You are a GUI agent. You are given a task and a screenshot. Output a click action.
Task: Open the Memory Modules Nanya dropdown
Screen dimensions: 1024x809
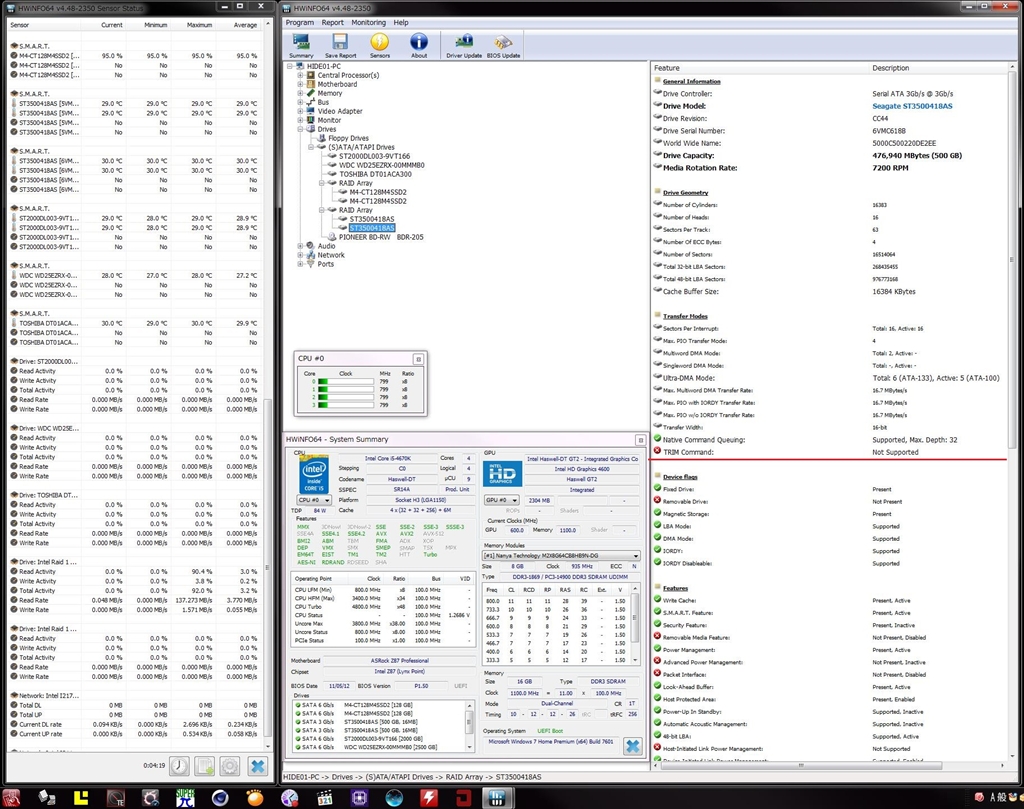pos(561,556)
